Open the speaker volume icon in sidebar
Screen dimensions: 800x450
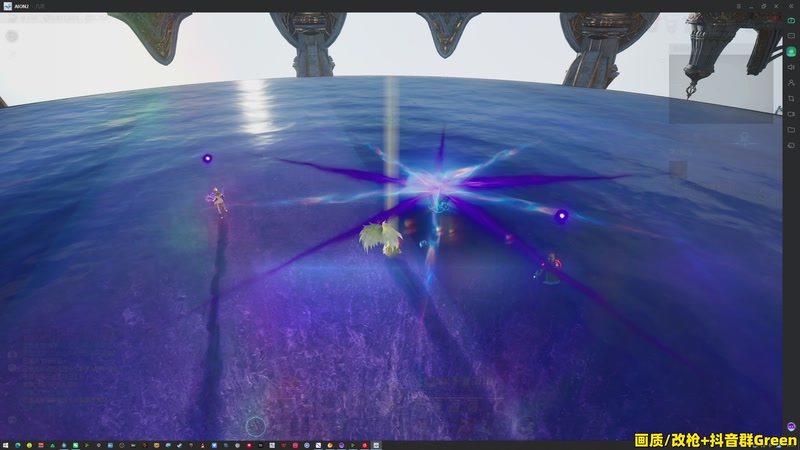point(791,67)
